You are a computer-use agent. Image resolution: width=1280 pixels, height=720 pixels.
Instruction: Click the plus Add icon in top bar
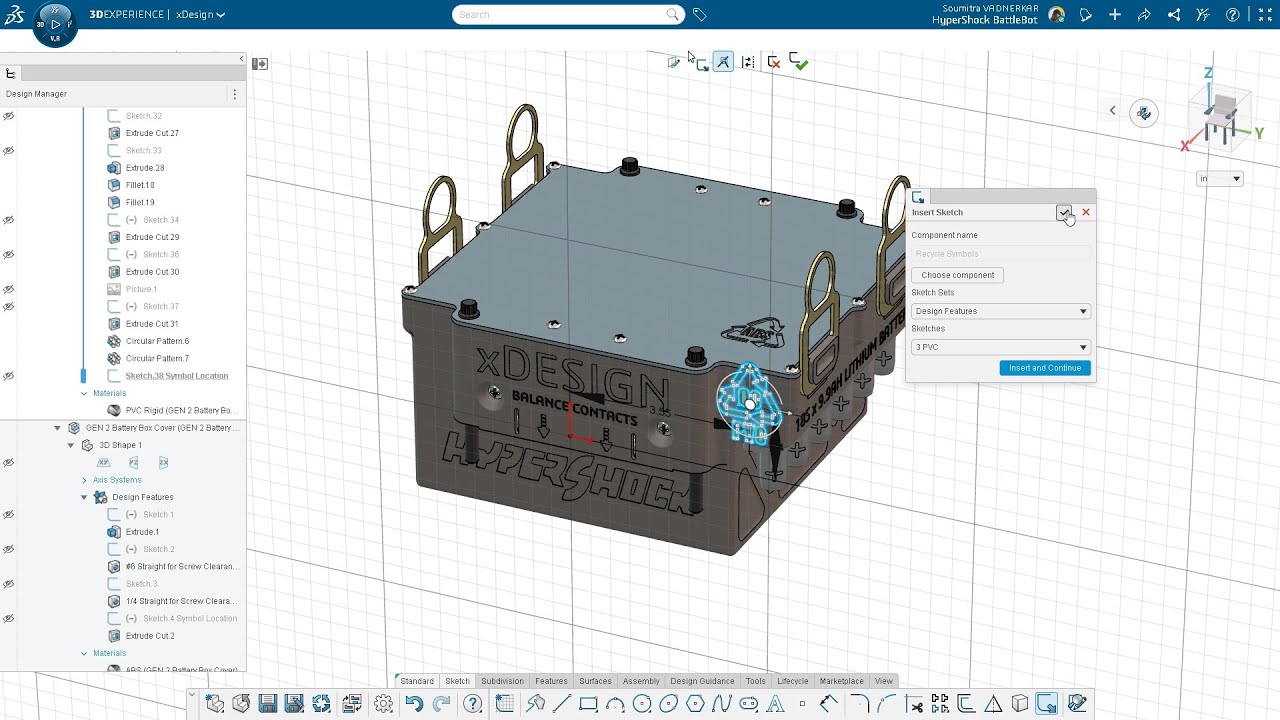1115,15
